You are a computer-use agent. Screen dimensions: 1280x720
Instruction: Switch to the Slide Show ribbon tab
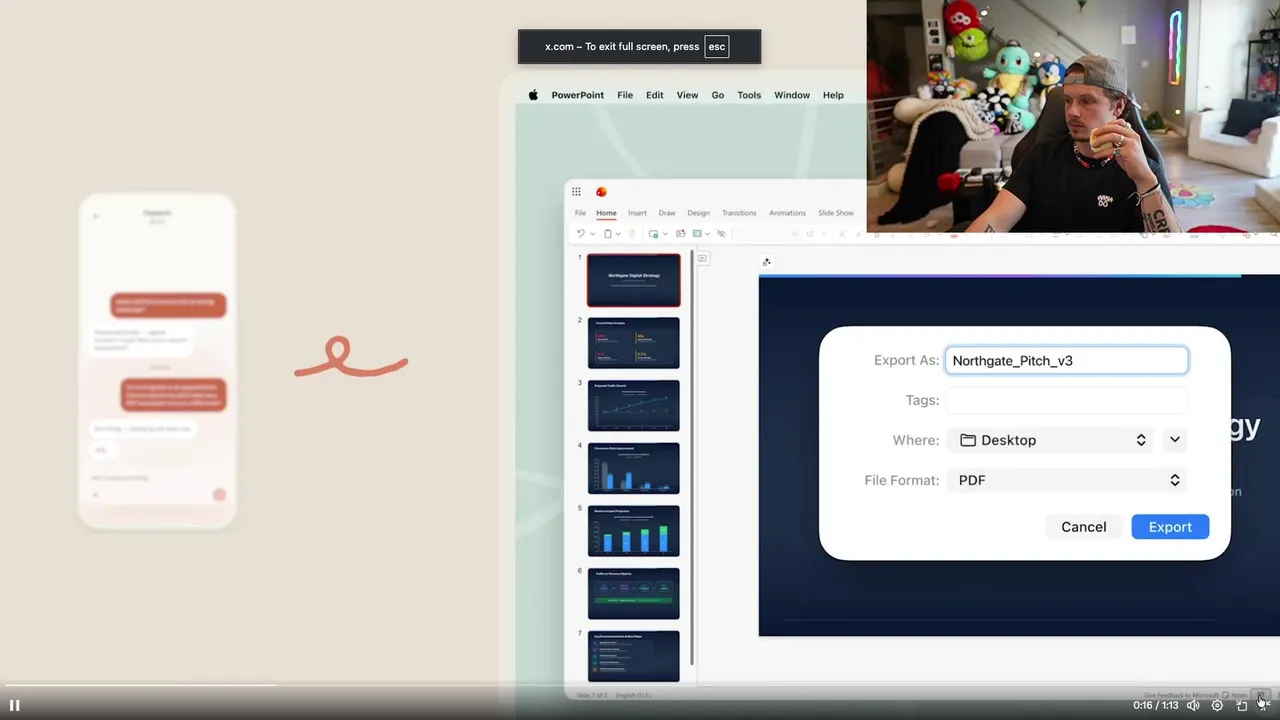(x=836, y=213)
